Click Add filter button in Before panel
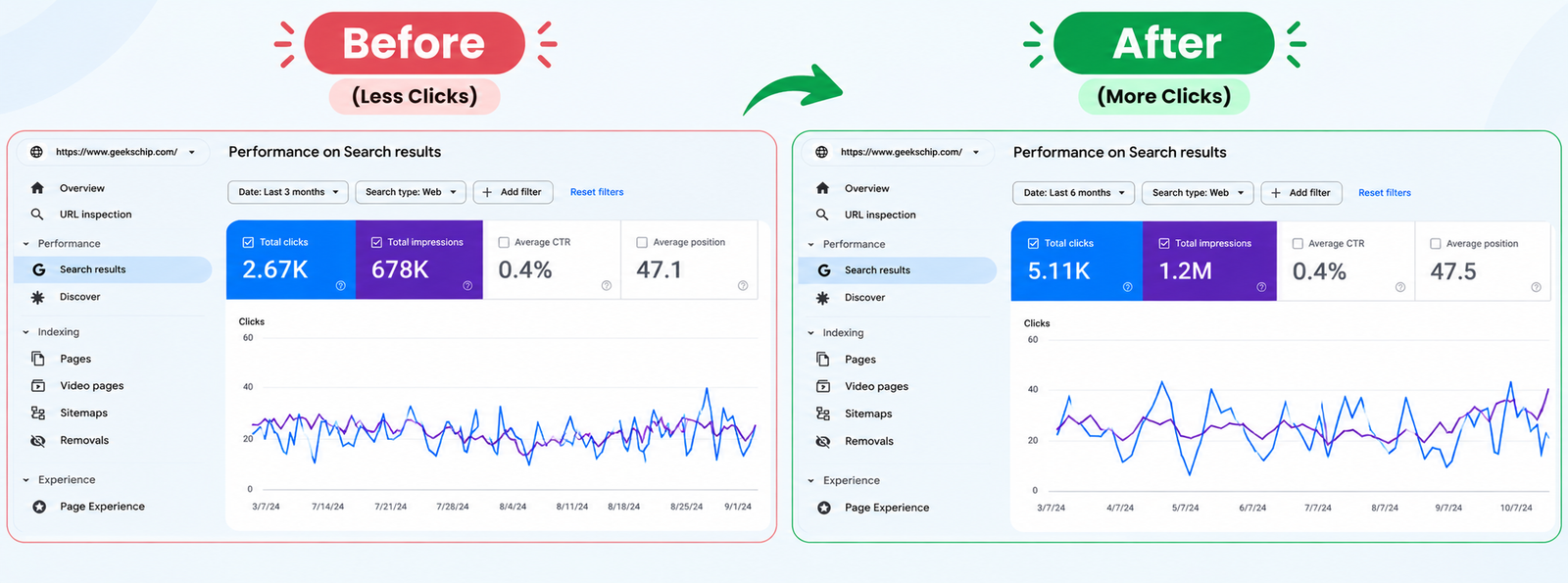The height and width of the screenshot is (583, 1568). pos(514,192)
